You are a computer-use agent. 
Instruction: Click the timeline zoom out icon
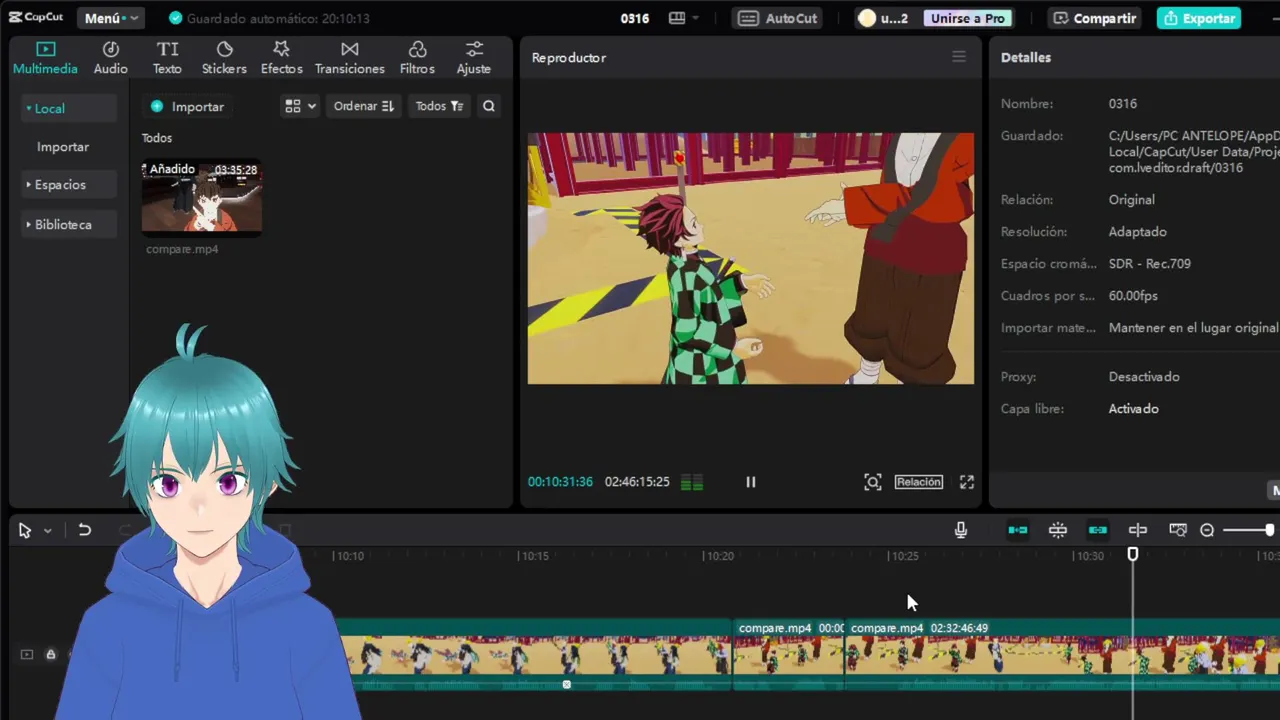[x=1207, y=530]
